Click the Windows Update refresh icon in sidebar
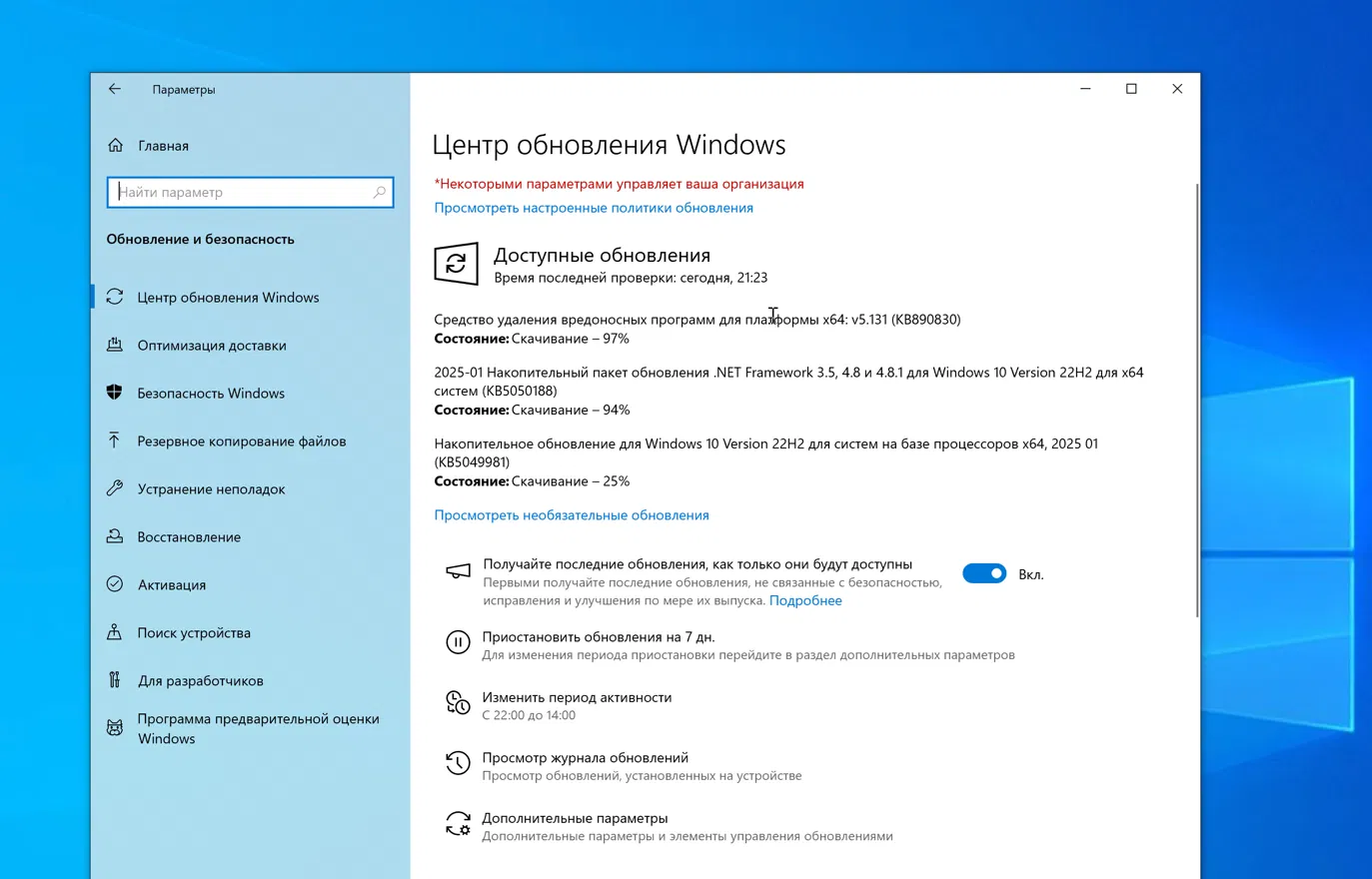 [x=115, y=297]
